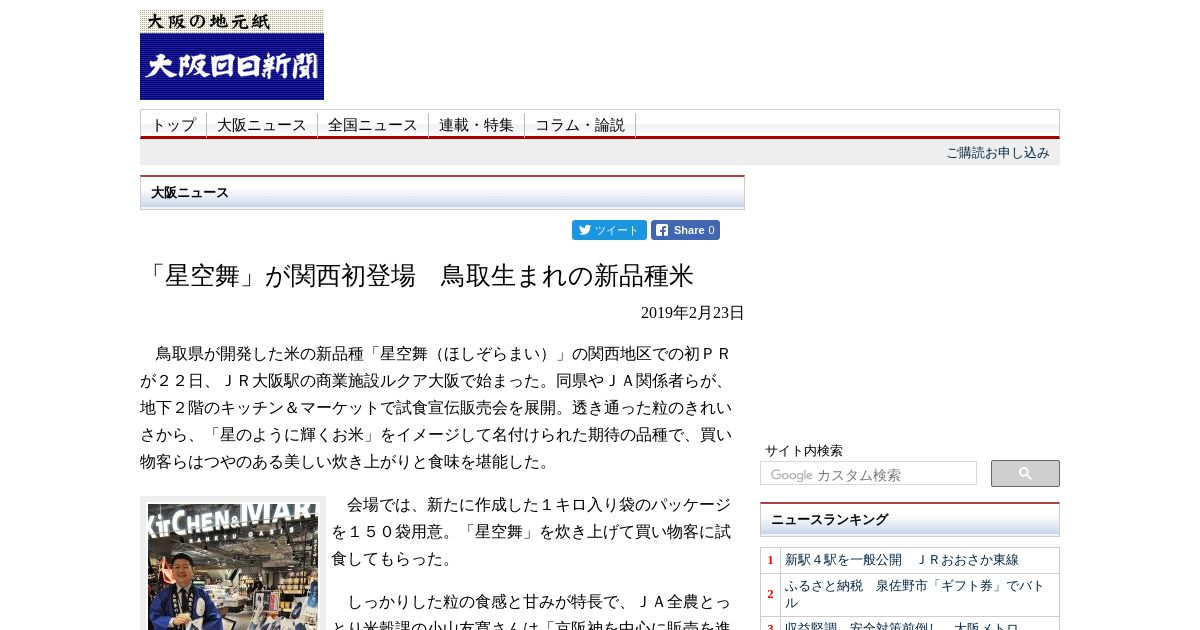1200x630 pixels.
Task: Click the article headline 「星空舞」が関西初登場
Action: tap(417, 276)
